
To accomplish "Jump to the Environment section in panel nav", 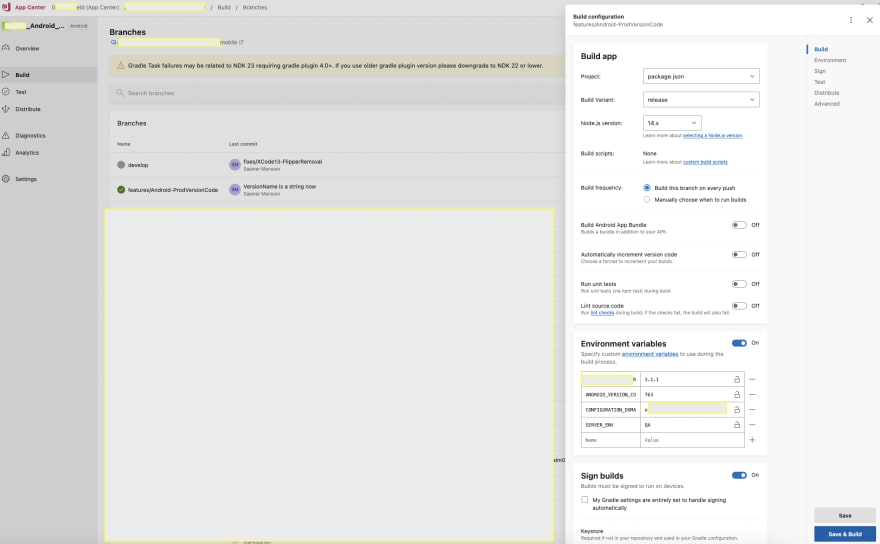I will point(830,60).
